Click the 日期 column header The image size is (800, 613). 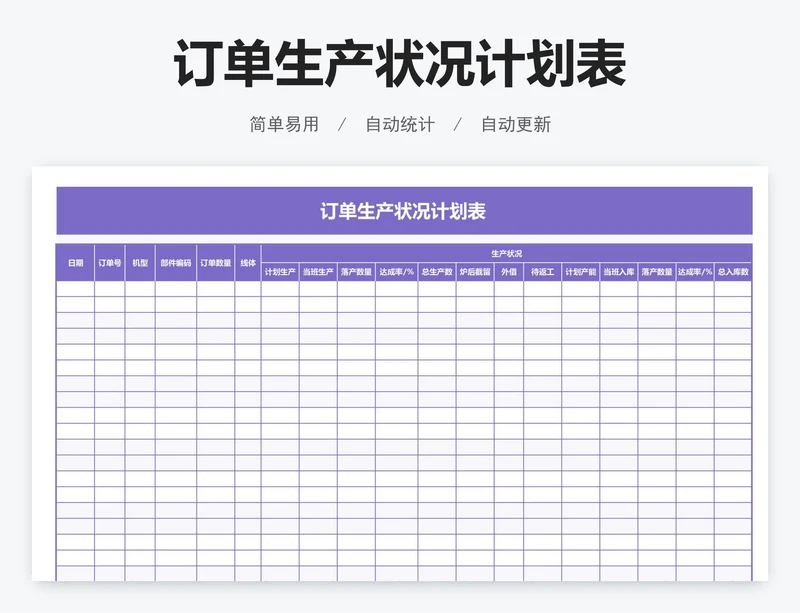(76, 263)
